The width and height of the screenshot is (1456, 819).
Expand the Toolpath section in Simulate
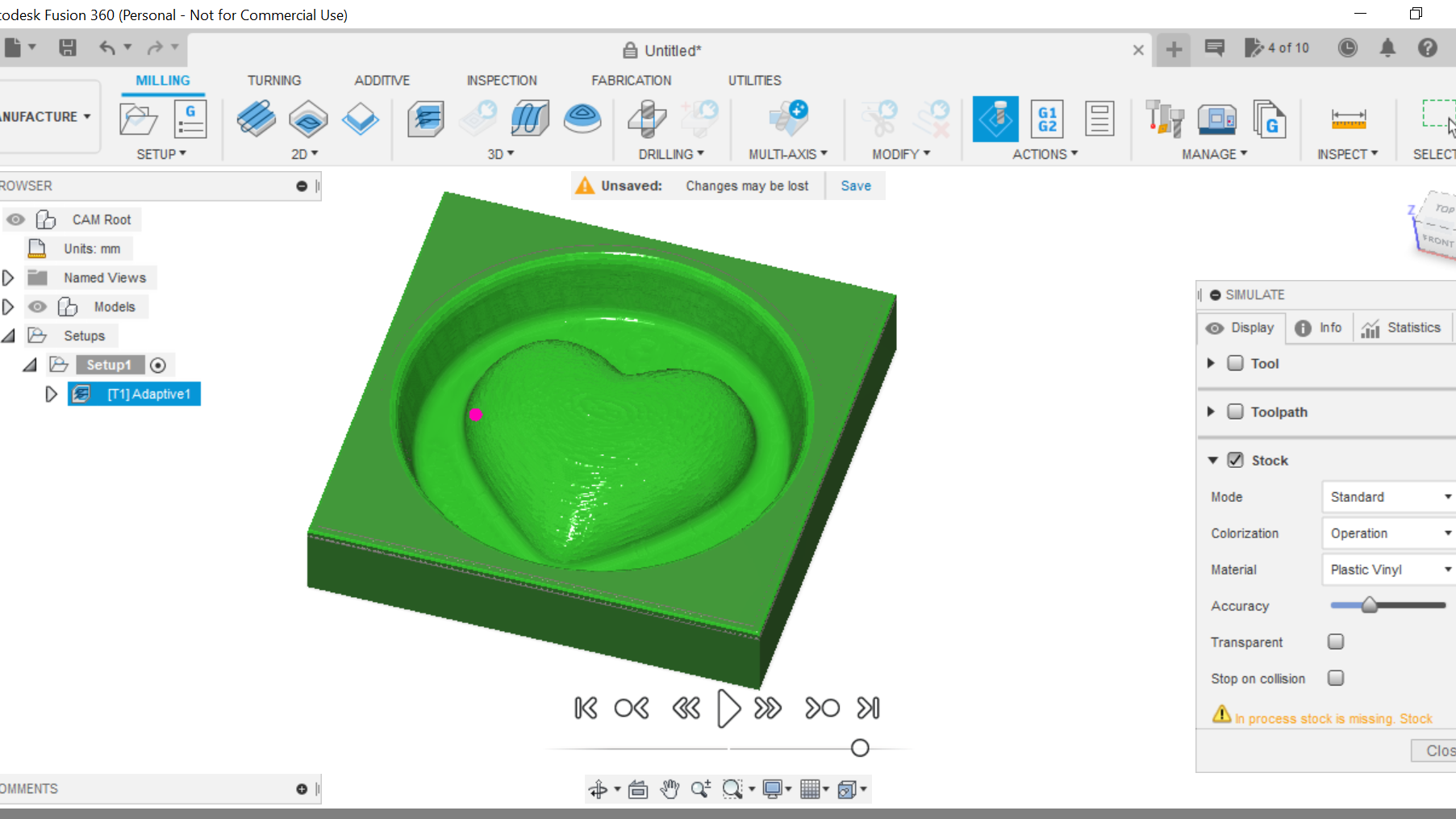pos(1211,412)
